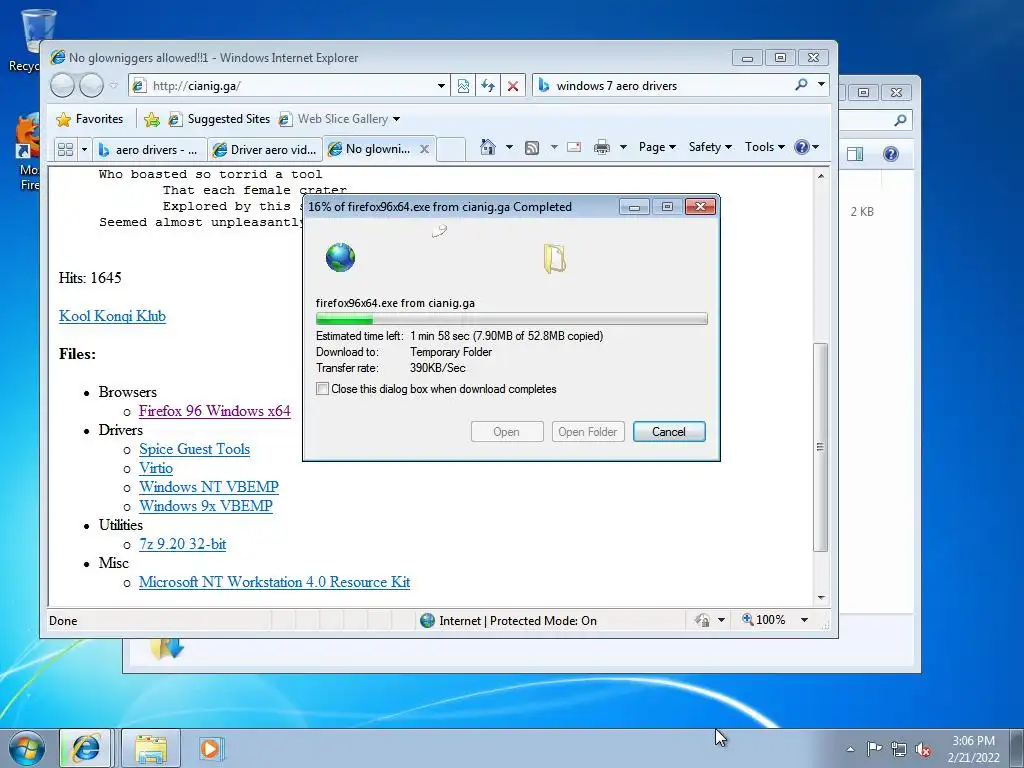Image resolution: width=1024 pixels, height=768 pixels.
Task: Click the RSS Feeds icon
Action: [532, 148]
